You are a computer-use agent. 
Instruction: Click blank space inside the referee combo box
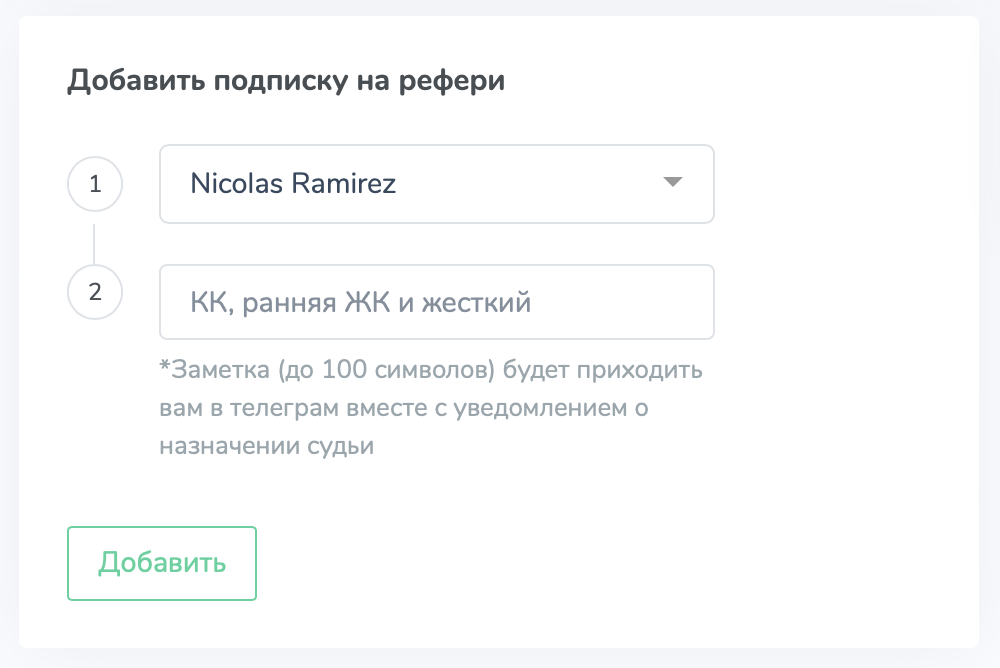click(x=529, y=184)
